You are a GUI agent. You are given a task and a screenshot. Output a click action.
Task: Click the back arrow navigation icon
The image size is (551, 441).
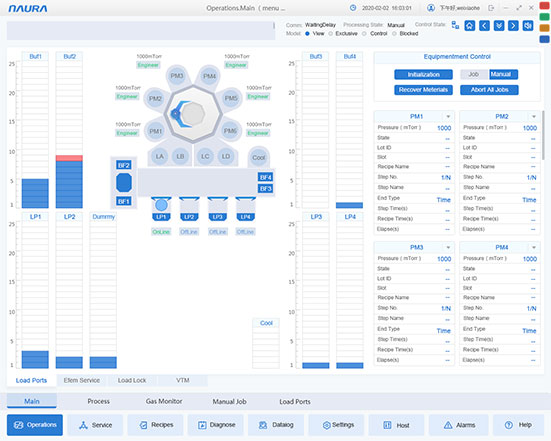(x=484, y=26)
